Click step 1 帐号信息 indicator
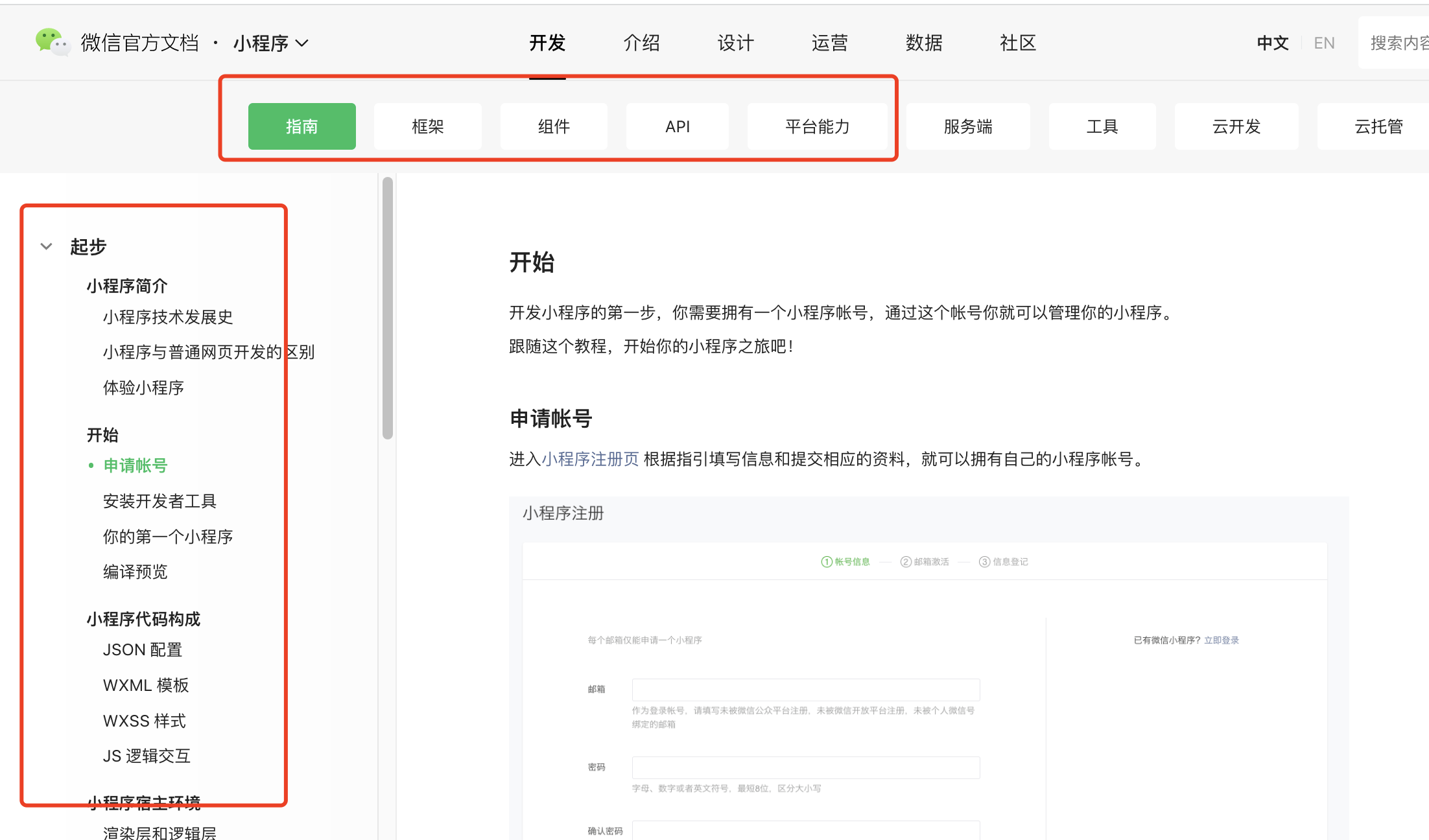Viewport: 1429px width, 840px height. tap(845, 561)
